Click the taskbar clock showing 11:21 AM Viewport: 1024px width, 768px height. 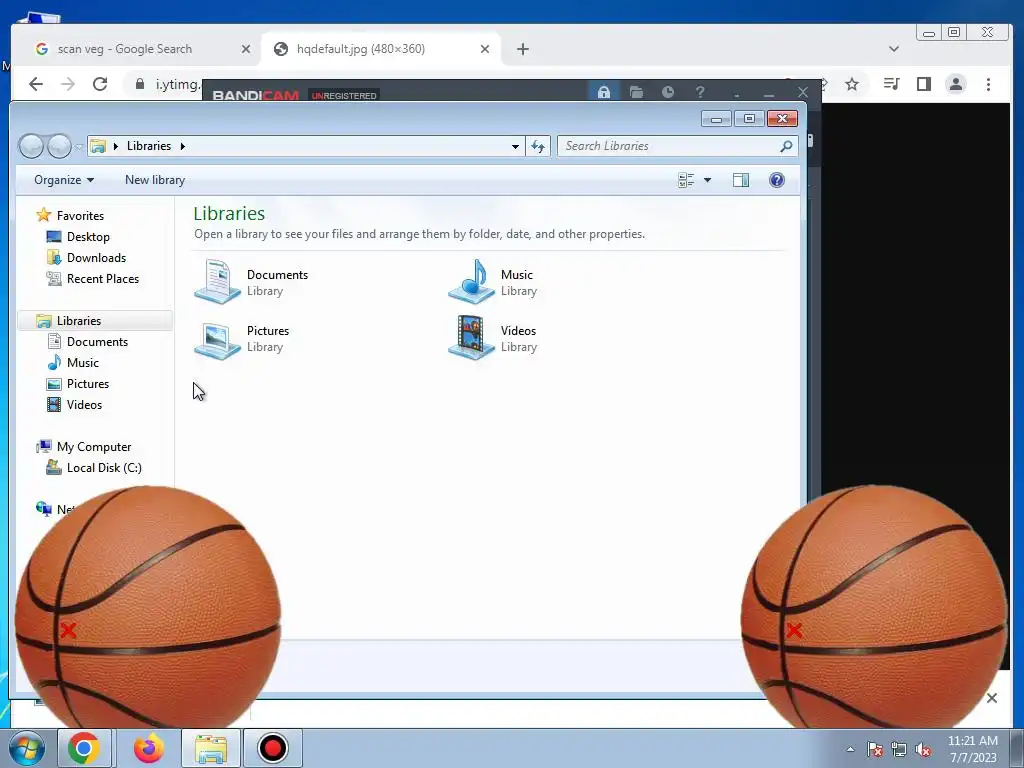972,749
